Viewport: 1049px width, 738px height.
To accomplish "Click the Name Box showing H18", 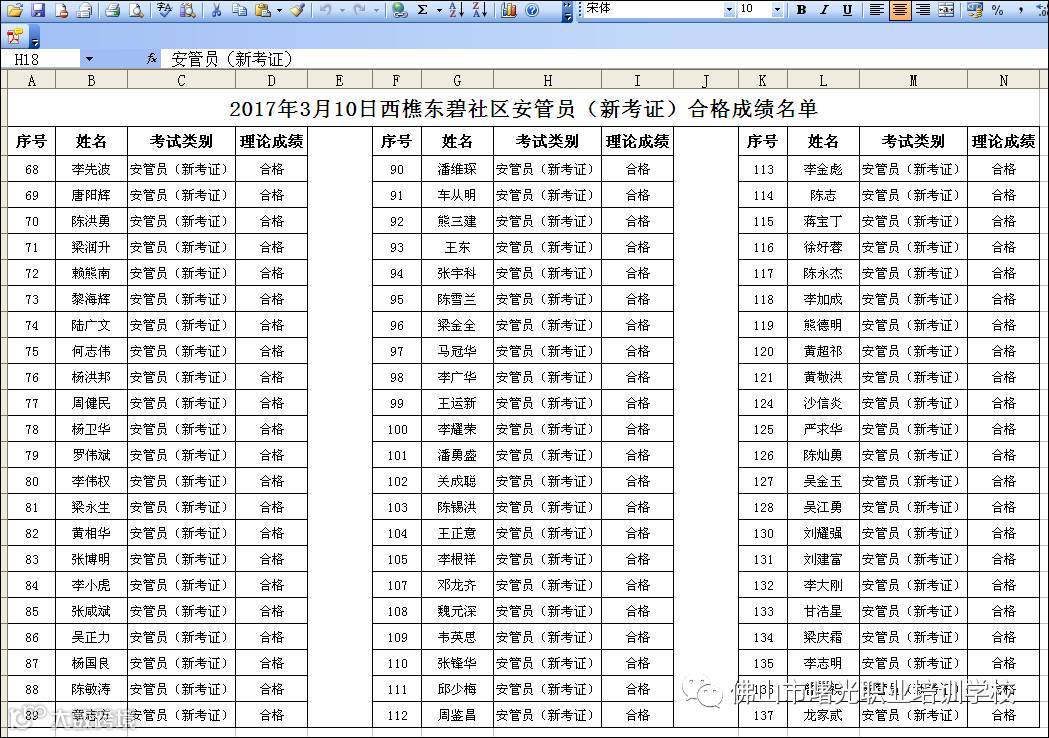I will pyautogui.click(x=41, y=59).
